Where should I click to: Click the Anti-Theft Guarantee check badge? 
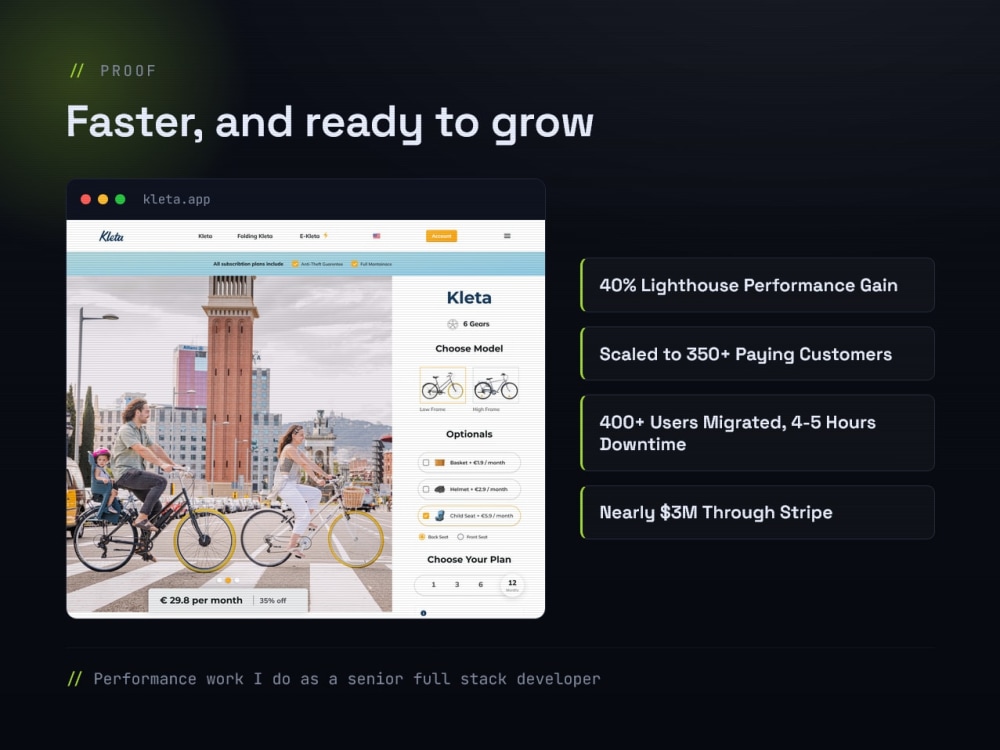click(295, 264)
